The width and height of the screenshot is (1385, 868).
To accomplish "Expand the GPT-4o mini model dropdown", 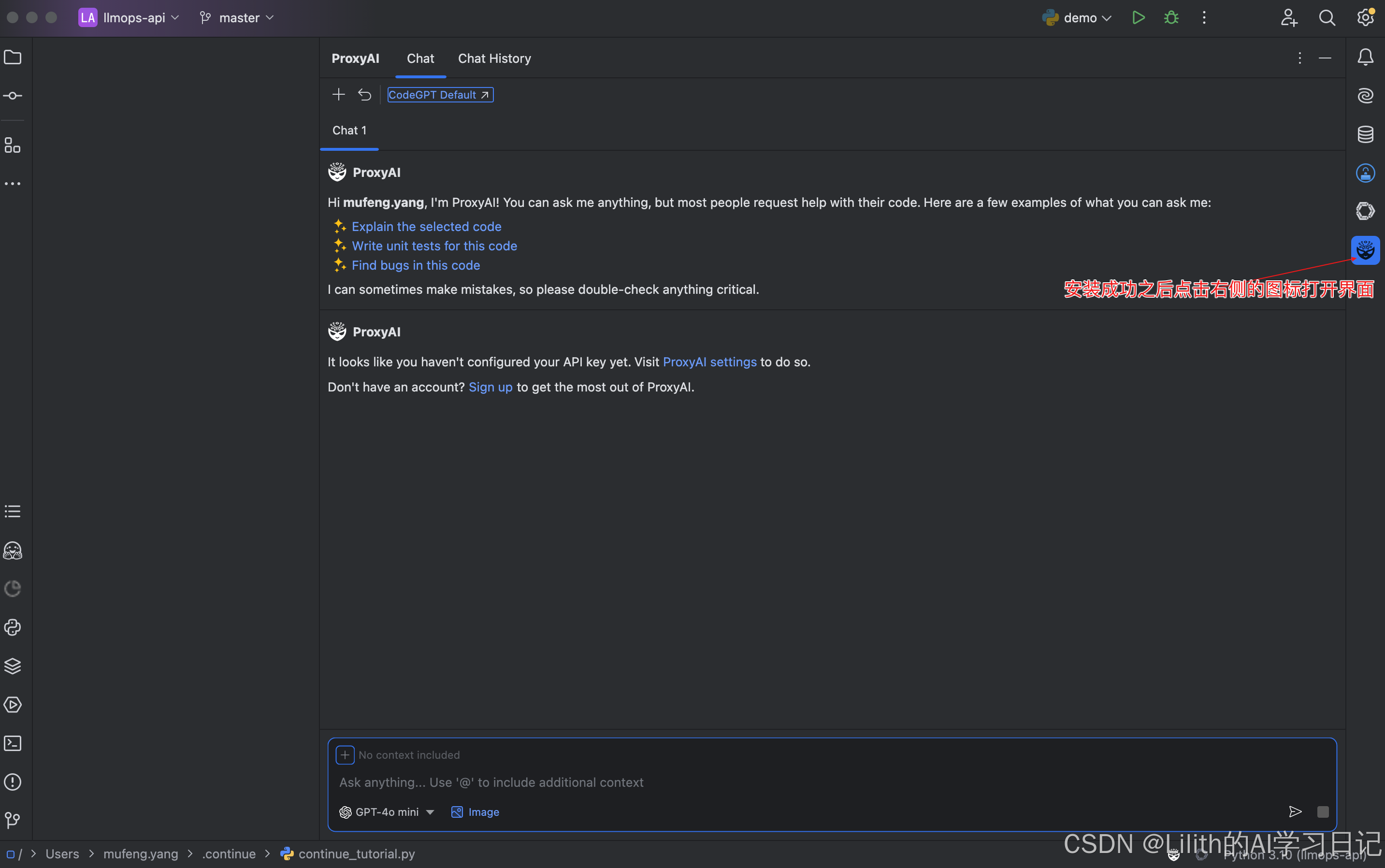I will click(x=387, y=812).
